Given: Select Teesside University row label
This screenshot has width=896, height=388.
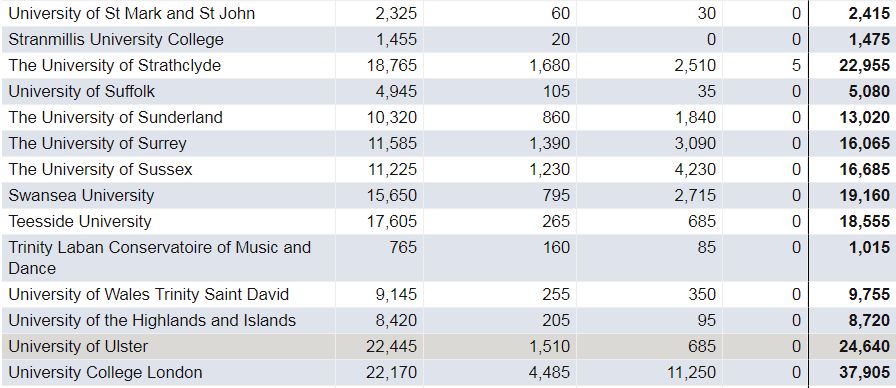Looking at the screenshot, I should coord(79,221).
